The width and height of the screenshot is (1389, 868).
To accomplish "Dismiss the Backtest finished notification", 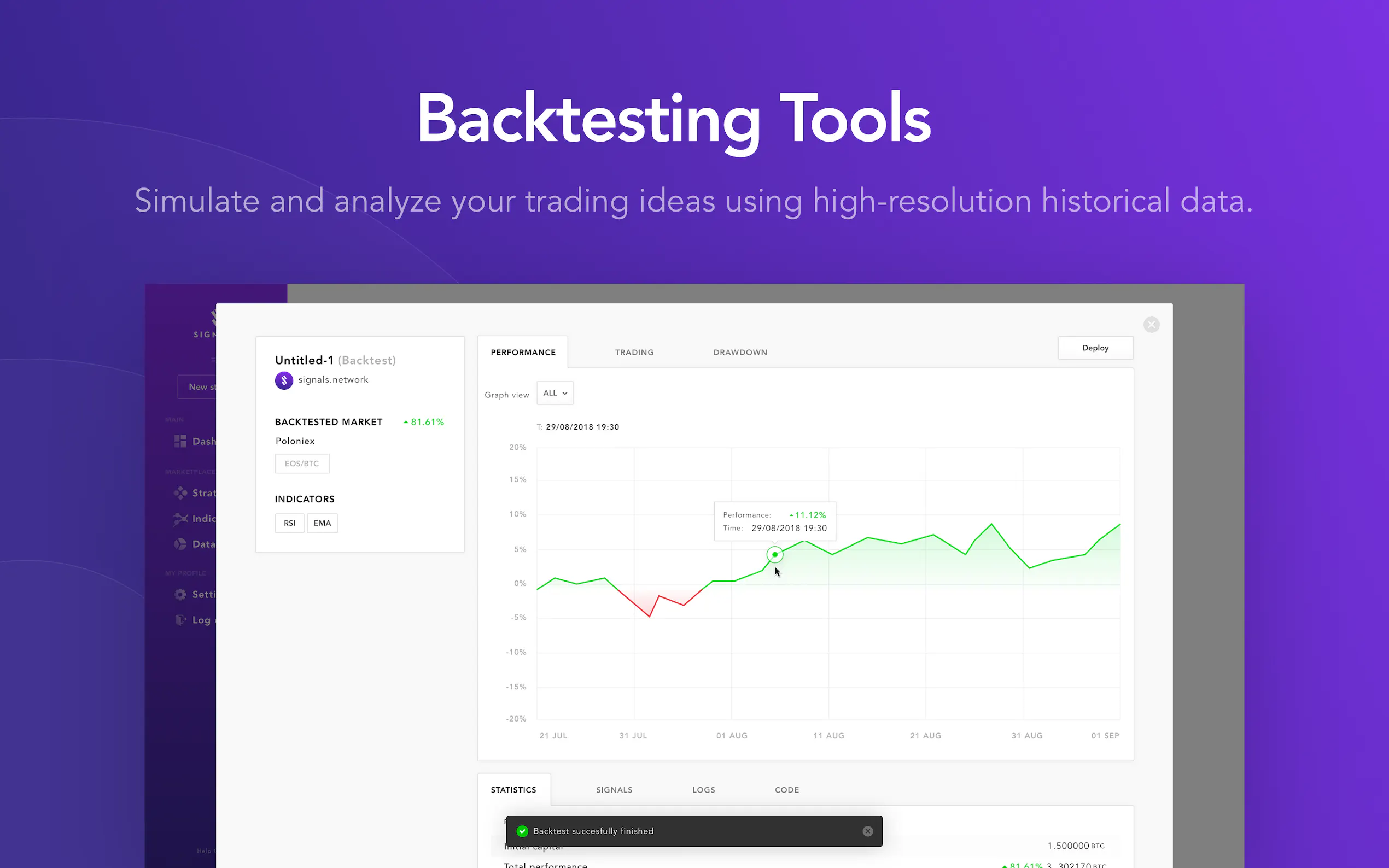I will (x=867, y=831).
